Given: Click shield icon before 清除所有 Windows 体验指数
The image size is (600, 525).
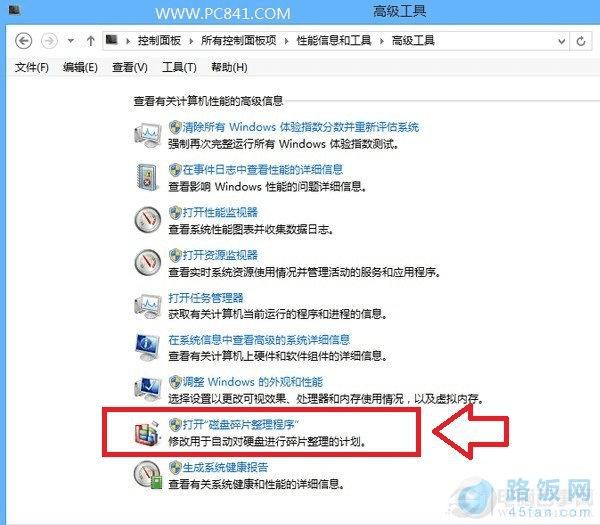Looking at the screenshot, I should (x=175, y=127).
